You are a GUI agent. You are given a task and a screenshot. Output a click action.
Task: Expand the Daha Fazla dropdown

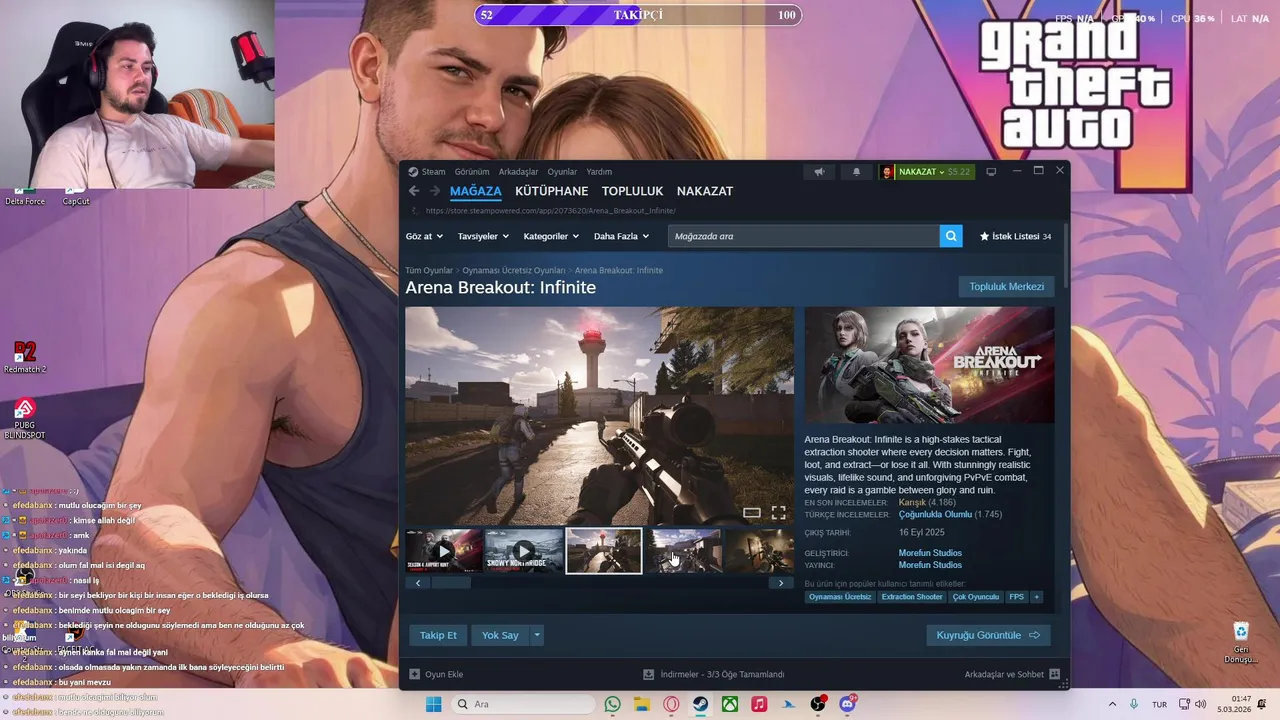coord(621,236)
